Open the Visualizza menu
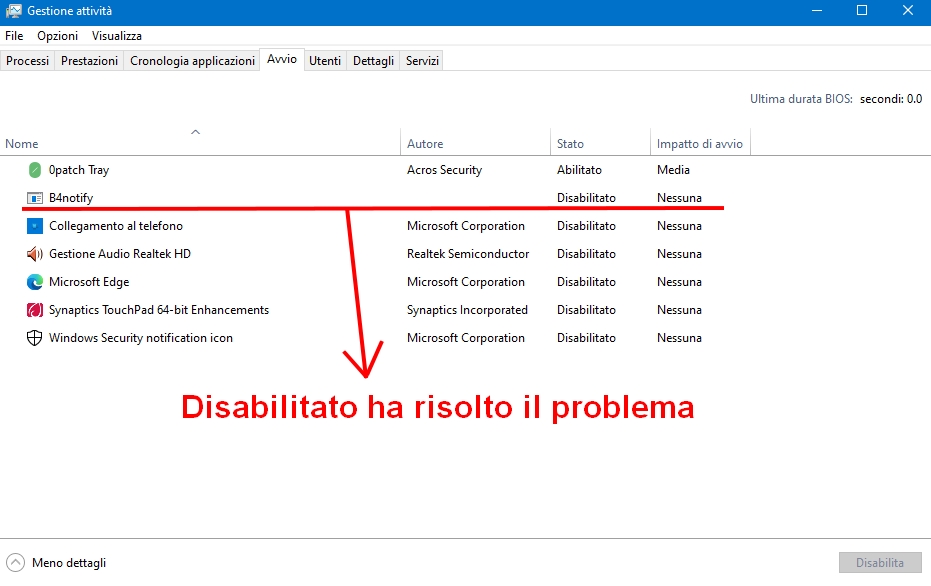Screen dimensions: 931x586 117,36
